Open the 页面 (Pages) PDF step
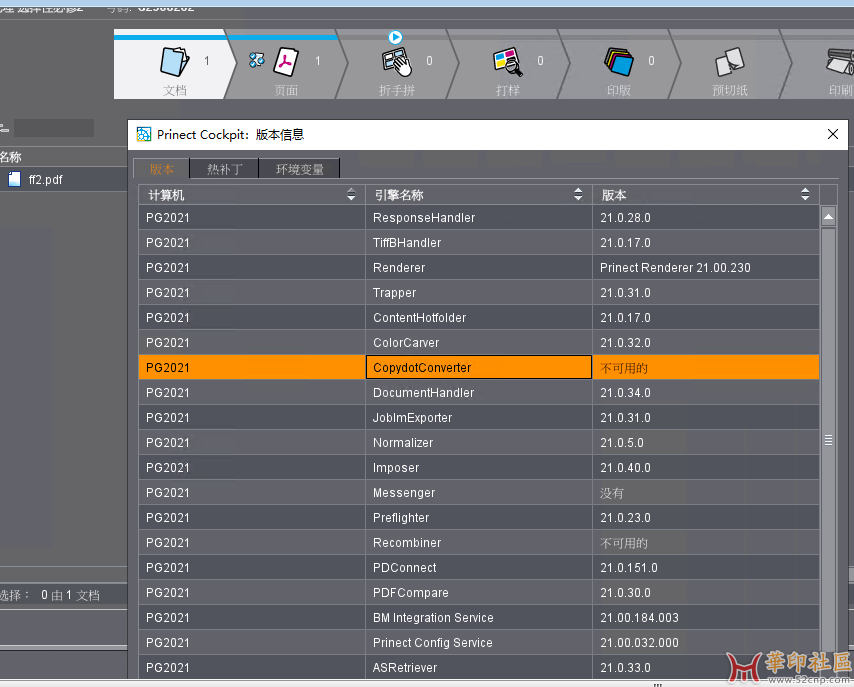854x687 pixels. pos(286,63)
